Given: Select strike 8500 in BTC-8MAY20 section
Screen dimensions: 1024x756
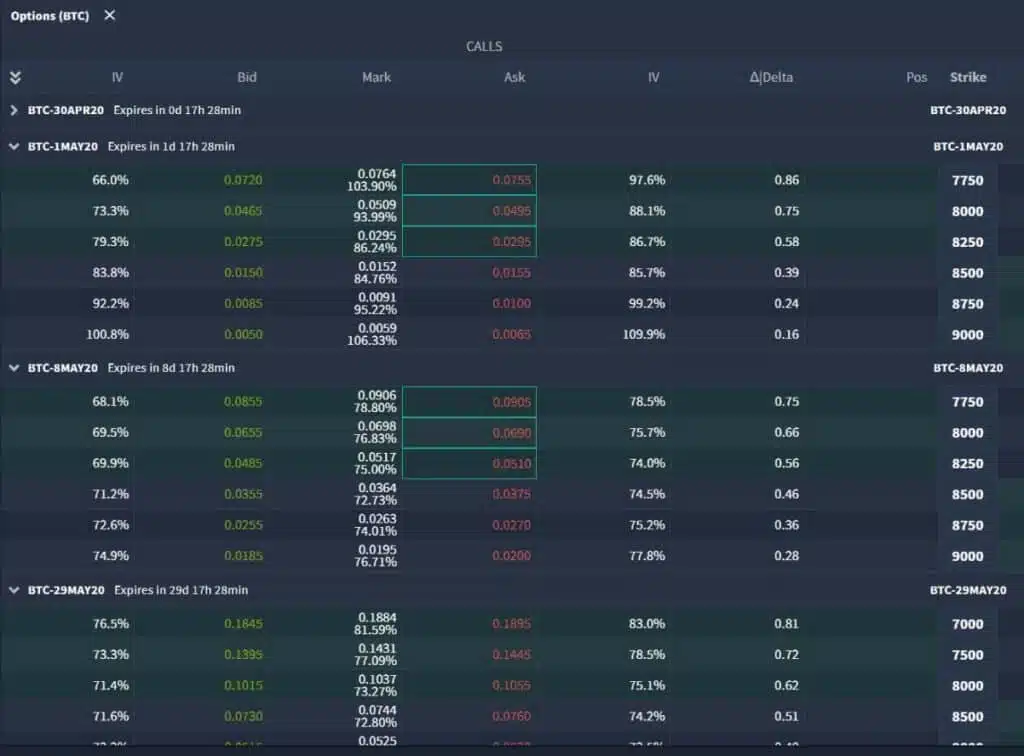Looking at the screenshot, I should (967, 494).
